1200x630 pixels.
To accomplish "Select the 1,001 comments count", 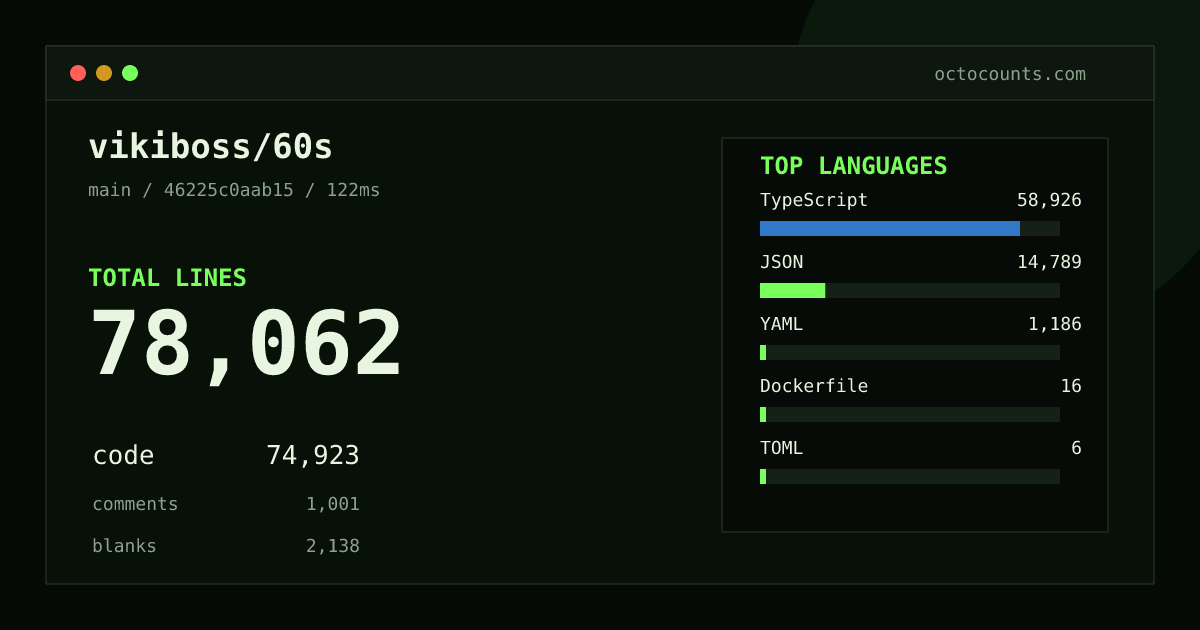I will pyautogui.click(x=333, y=504).
